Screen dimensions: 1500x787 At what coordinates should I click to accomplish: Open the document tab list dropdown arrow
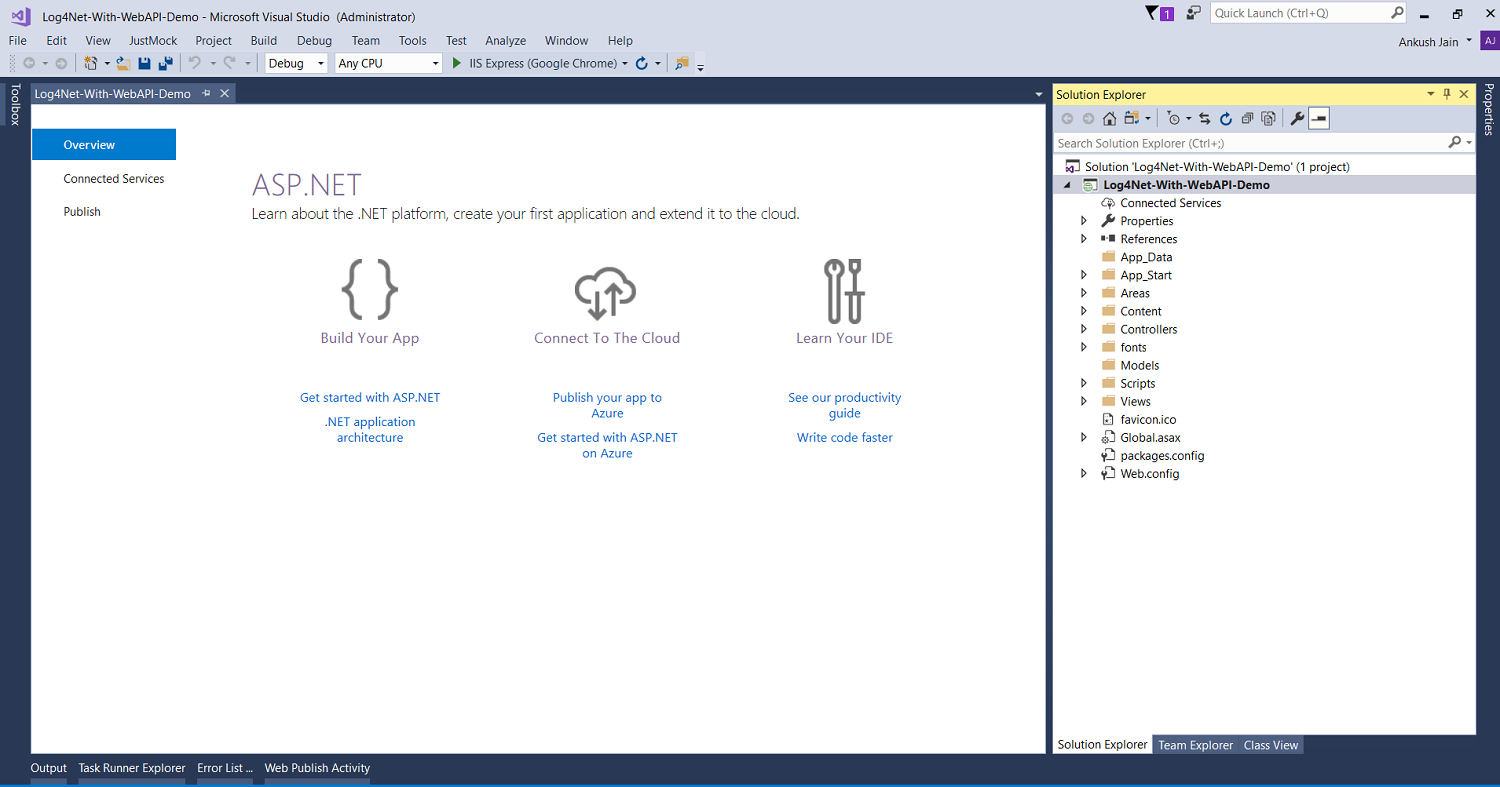(x=1039, y=94)
